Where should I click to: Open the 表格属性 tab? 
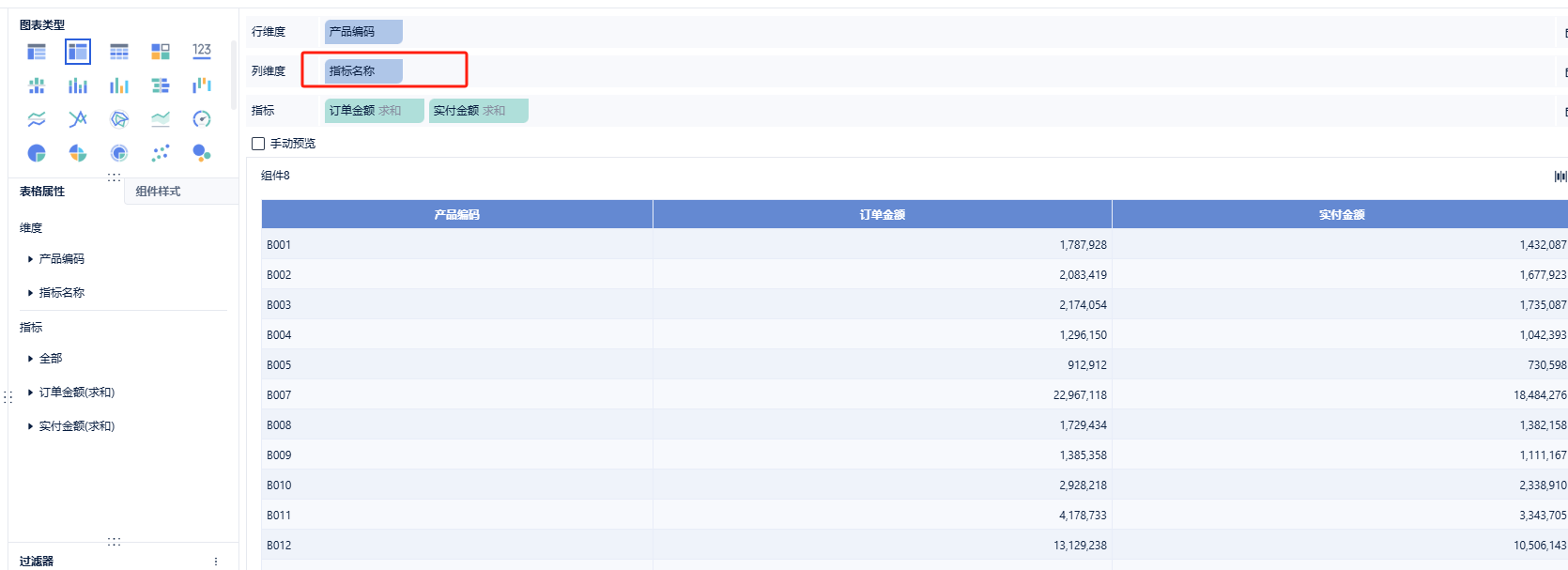pos(42,192)
